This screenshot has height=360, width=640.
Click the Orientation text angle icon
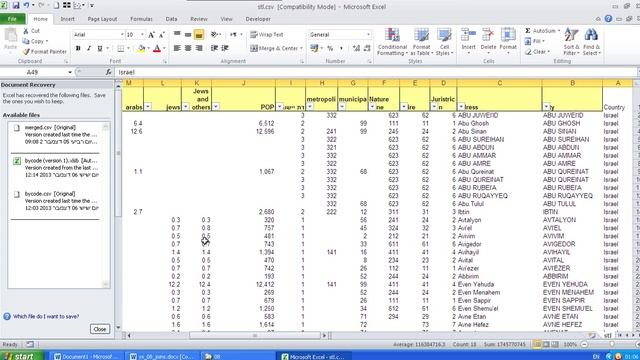214,35
